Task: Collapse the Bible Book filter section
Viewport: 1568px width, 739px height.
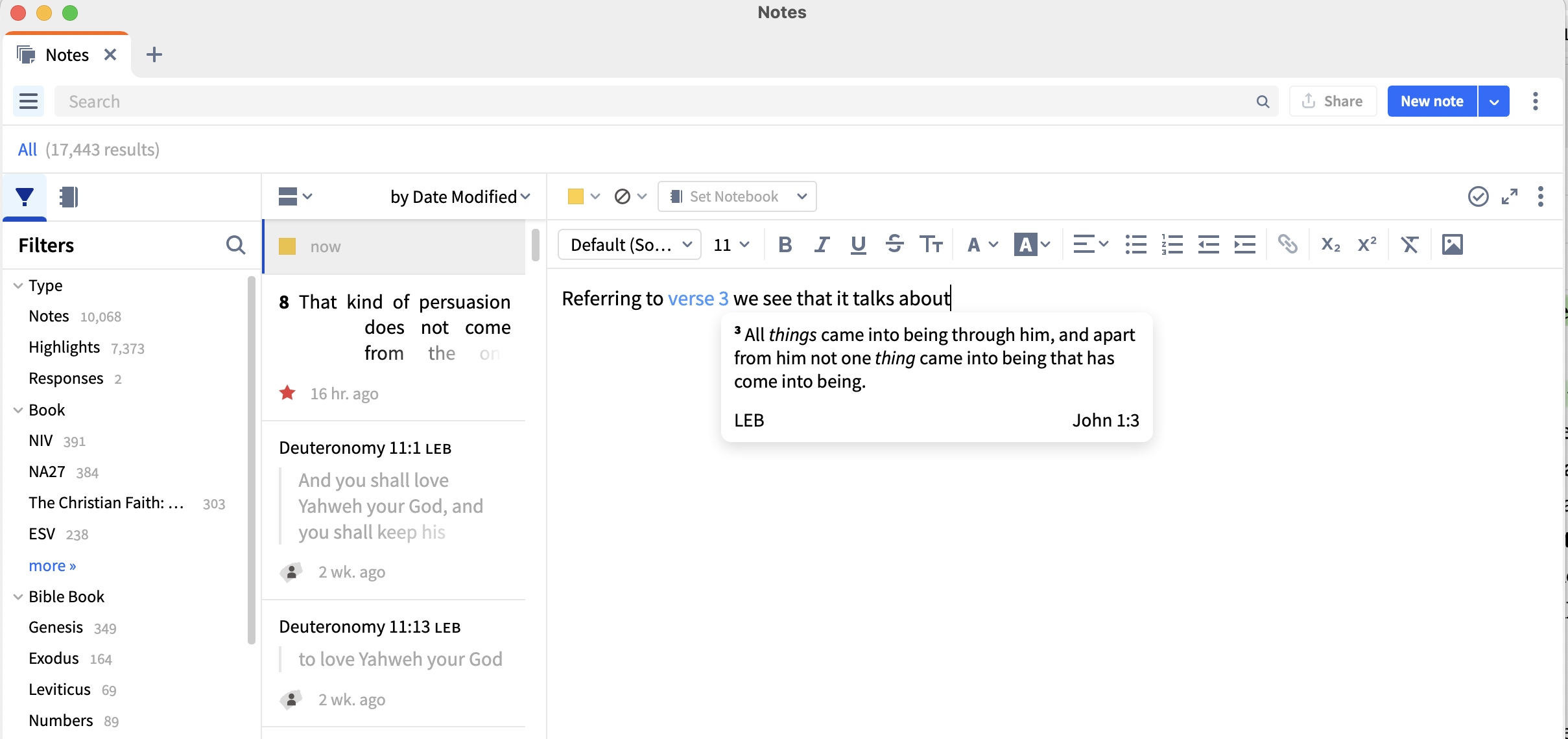Action: [x=18, y=597]
